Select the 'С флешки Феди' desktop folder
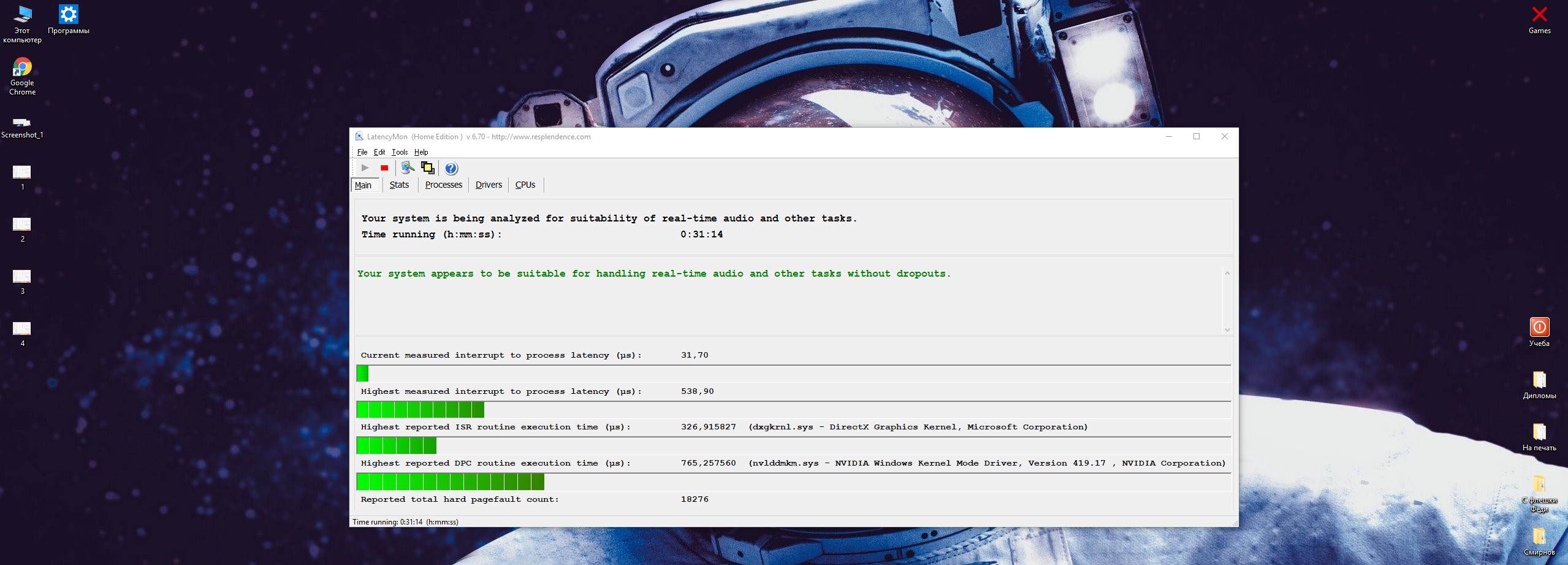 click(1539, 494)
